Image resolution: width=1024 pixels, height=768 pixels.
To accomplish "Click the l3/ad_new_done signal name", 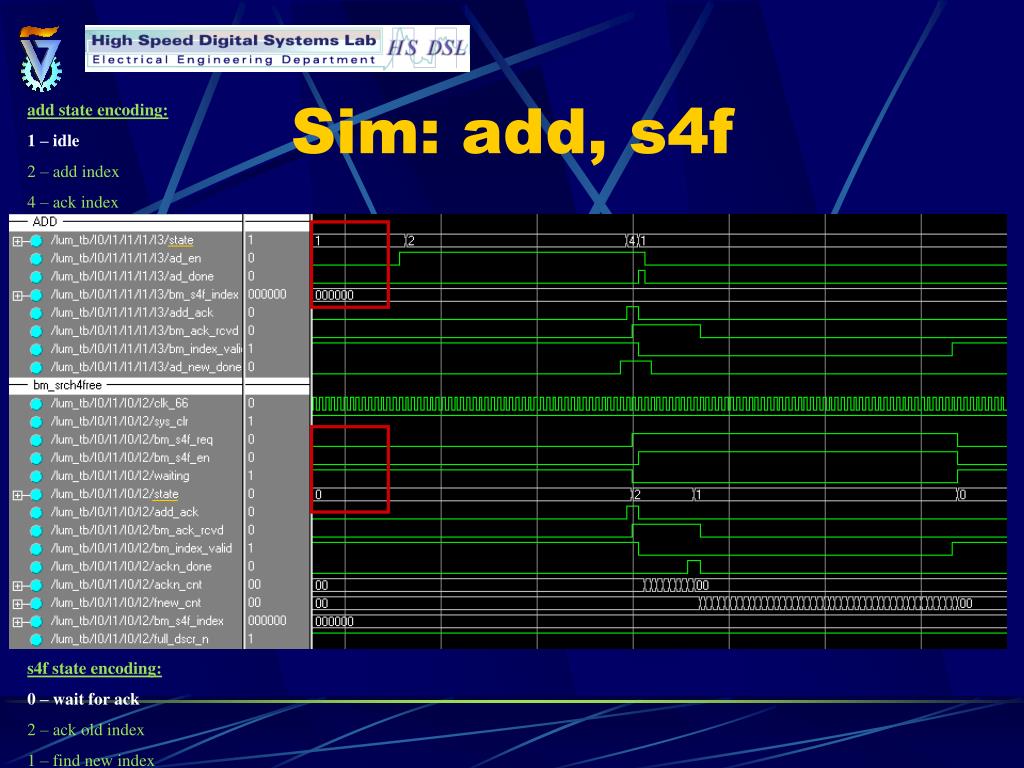I will (146, 367).
